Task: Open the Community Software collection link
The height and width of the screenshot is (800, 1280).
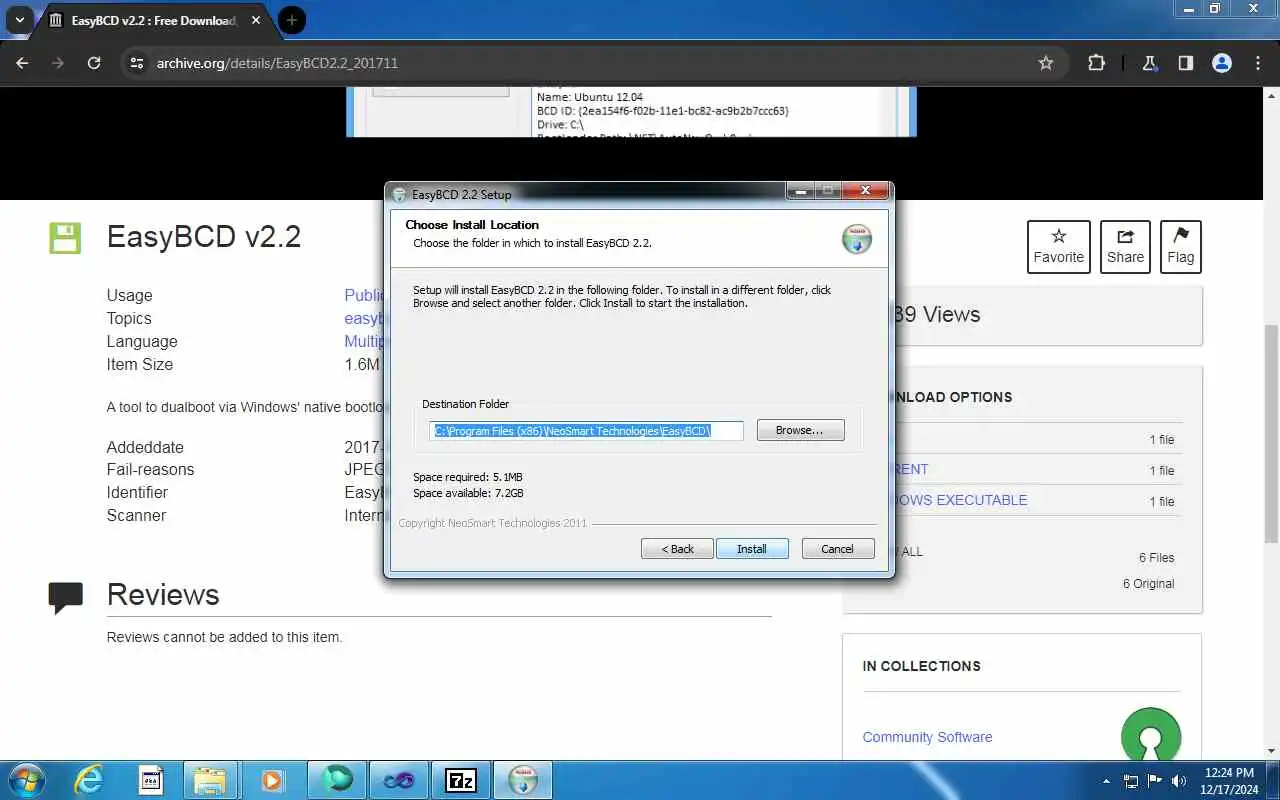Action: coord(927,737)
